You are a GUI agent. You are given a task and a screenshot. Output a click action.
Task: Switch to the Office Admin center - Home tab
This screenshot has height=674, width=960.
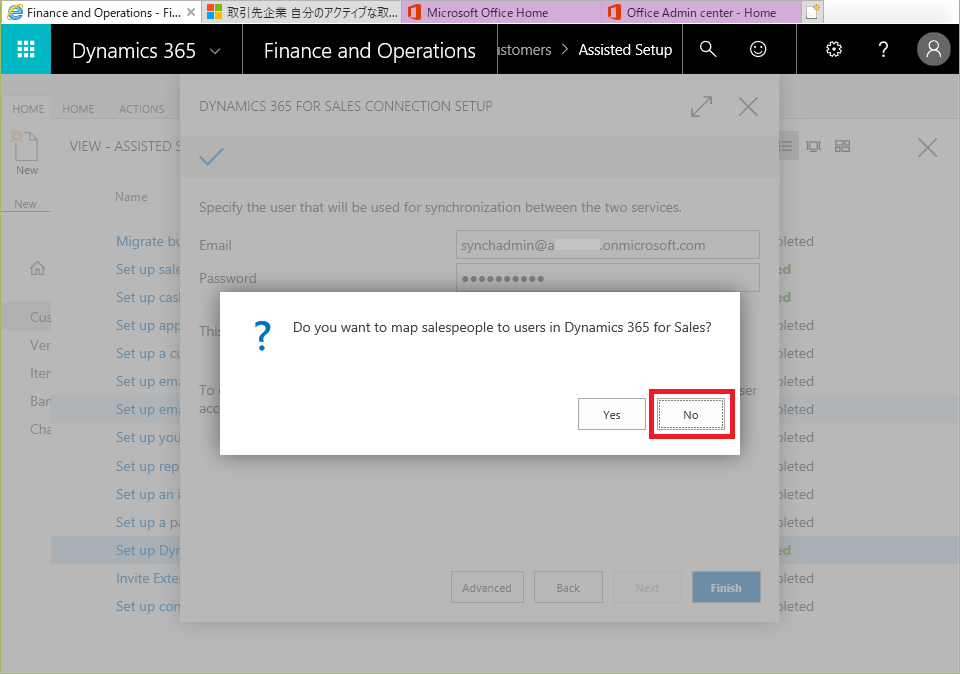[701, 12]
